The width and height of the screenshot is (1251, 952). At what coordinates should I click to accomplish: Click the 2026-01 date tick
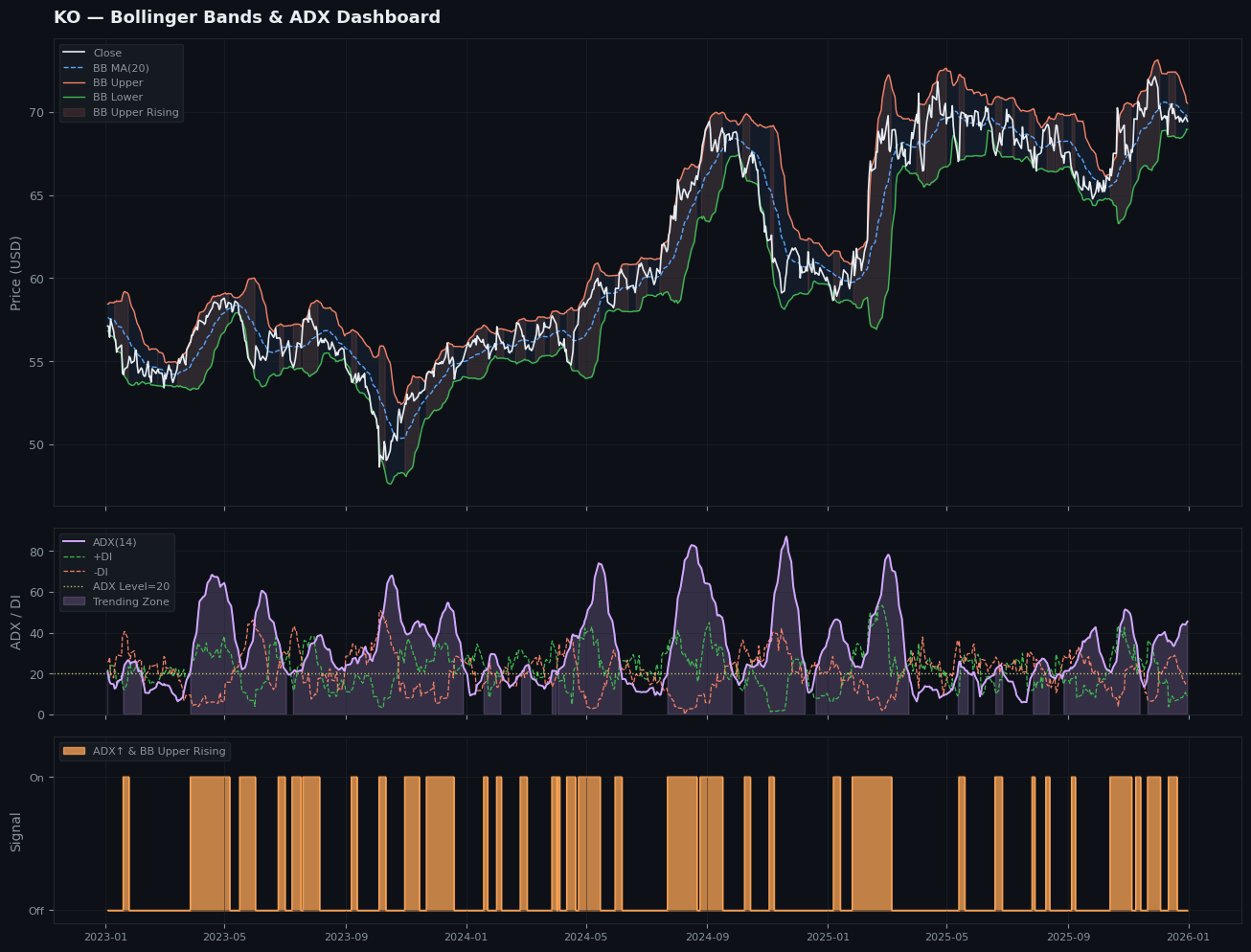[1189, 938]
